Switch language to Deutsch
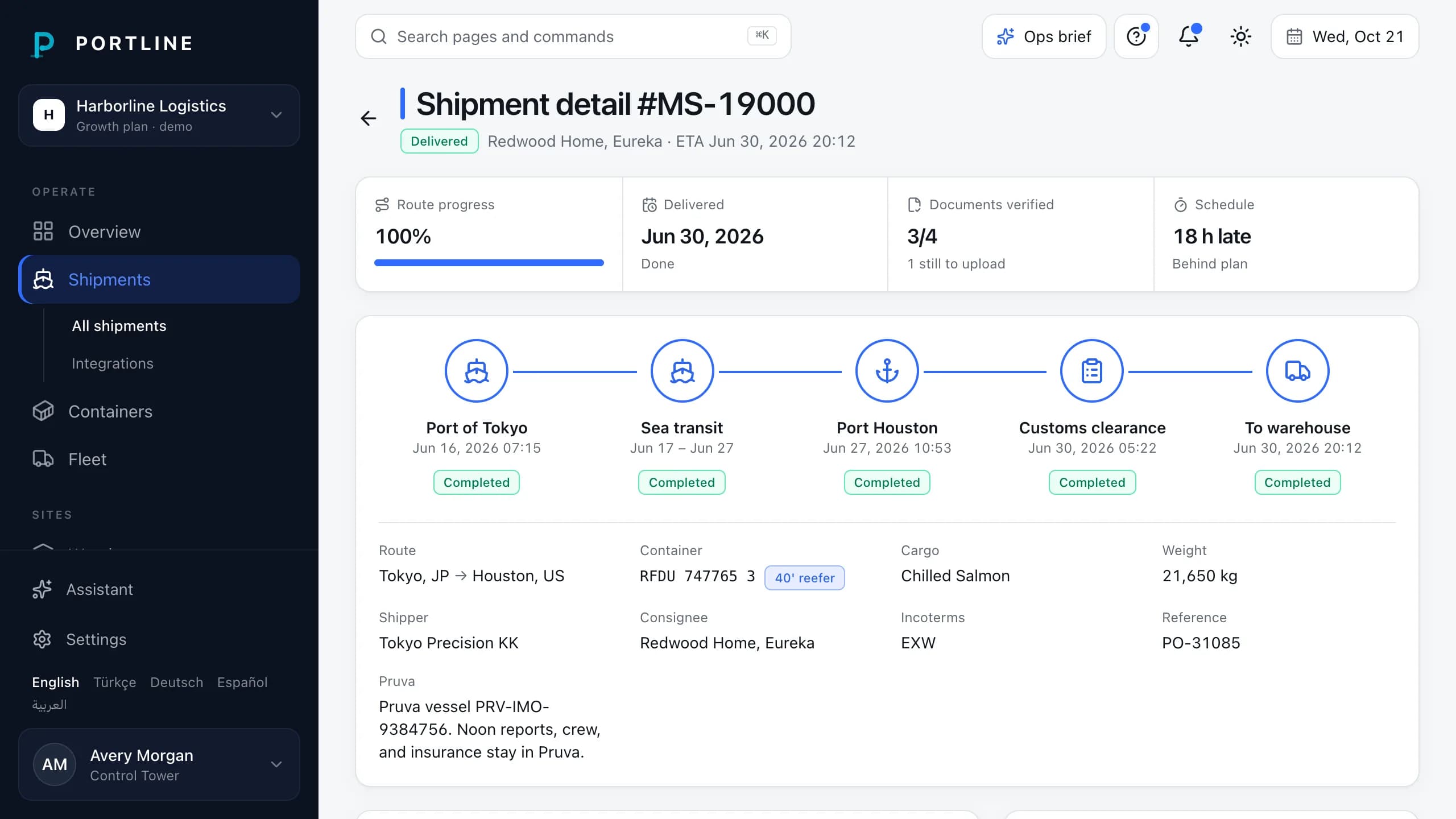This screenshot has height=819, width=1456. click(176, 682)
